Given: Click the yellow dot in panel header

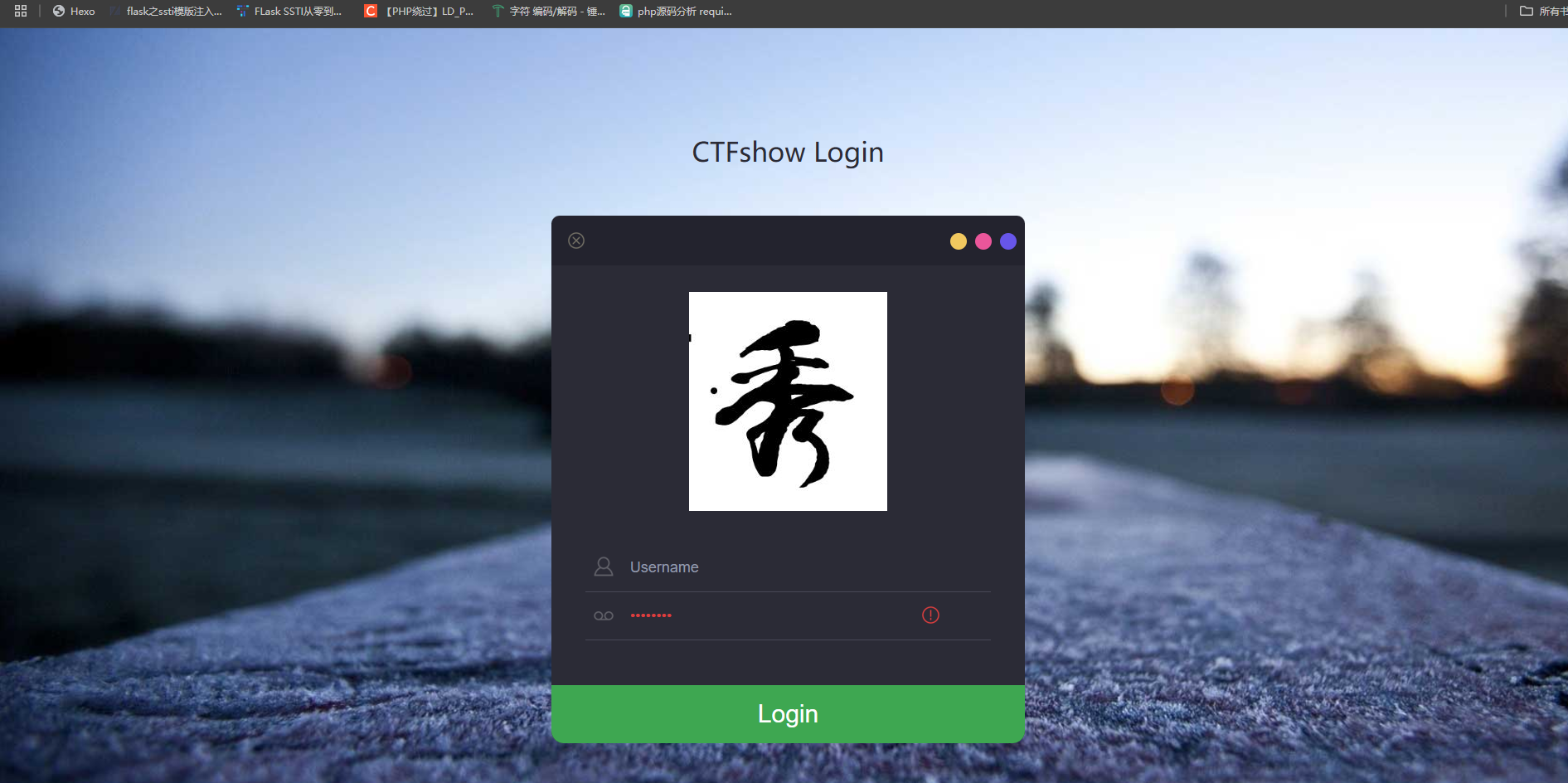Looking at the screenshot, I should click(959, 241).
